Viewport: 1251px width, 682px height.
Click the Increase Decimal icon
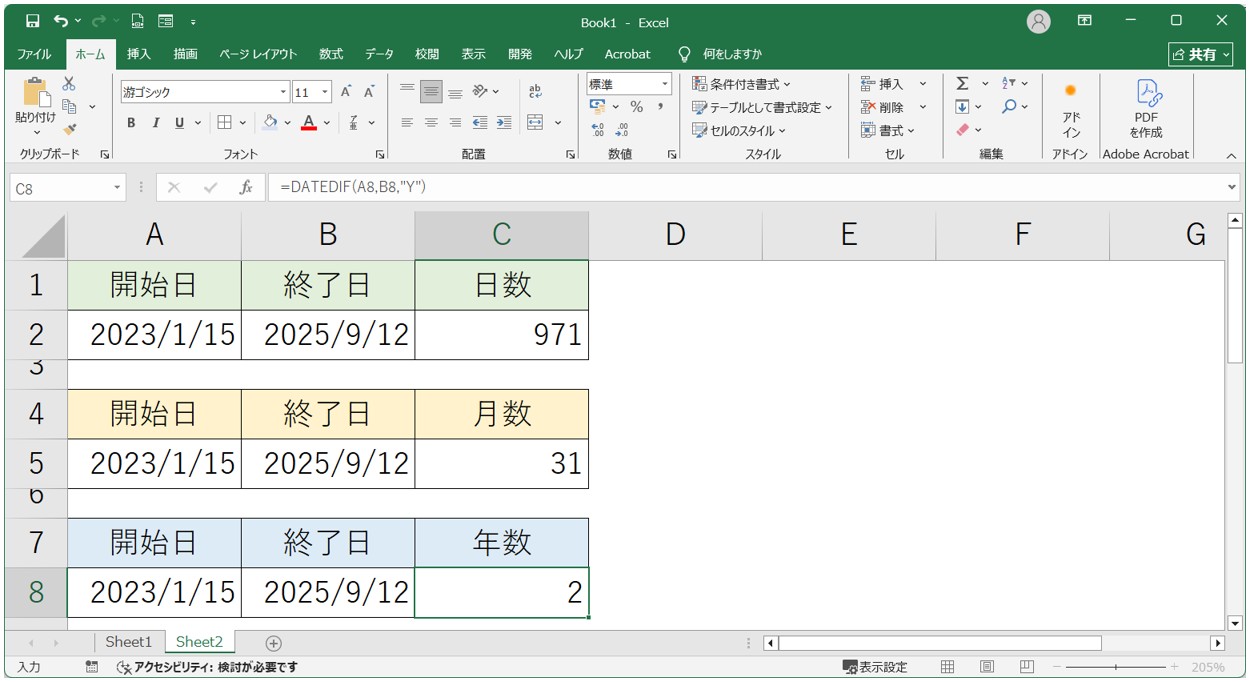598,130
